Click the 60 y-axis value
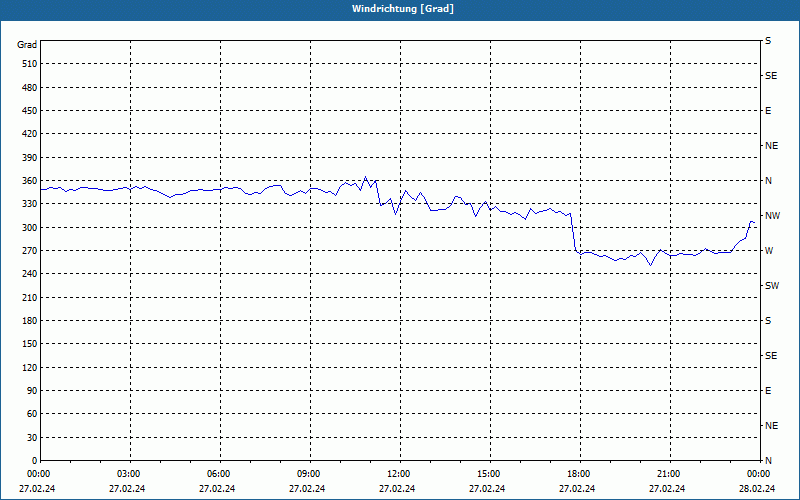Image resolution: width=800 pixels, height=500 pixels. point(32,414)
